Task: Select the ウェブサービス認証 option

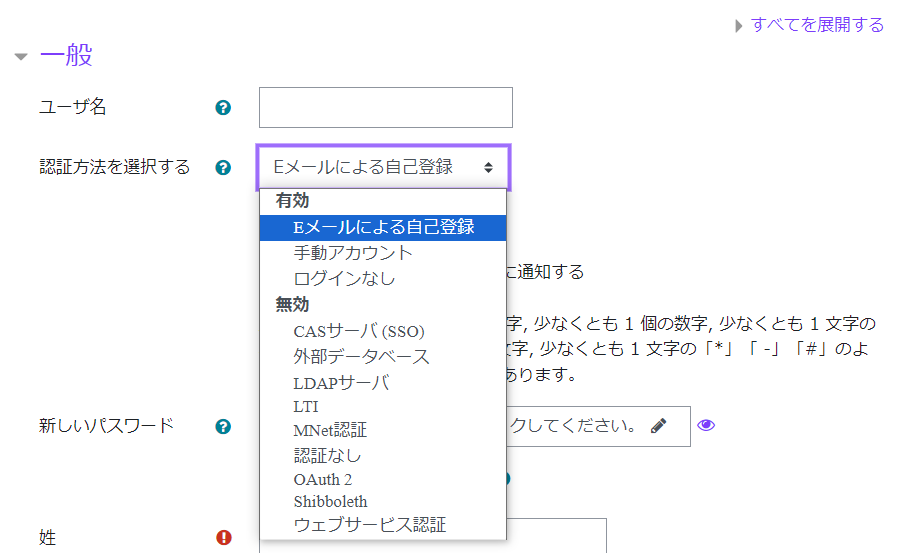Action: (383, 524)
